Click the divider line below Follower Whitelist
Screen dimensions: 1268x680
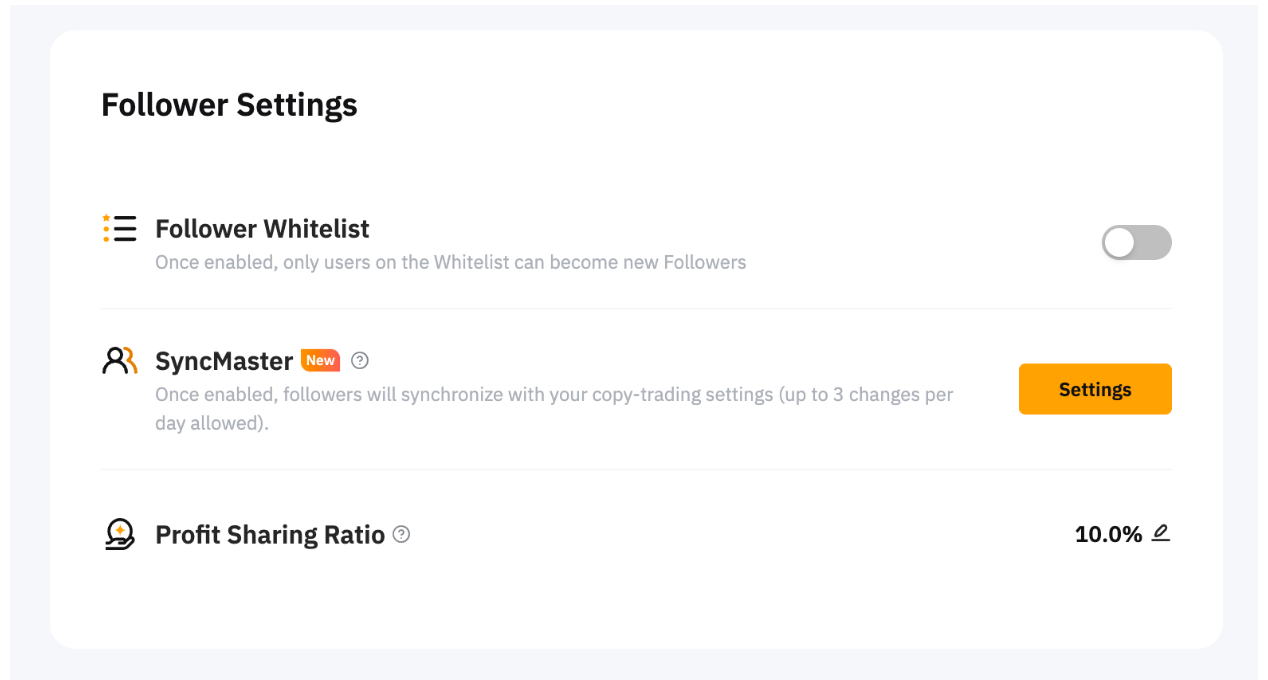click(x=636, y=309)
